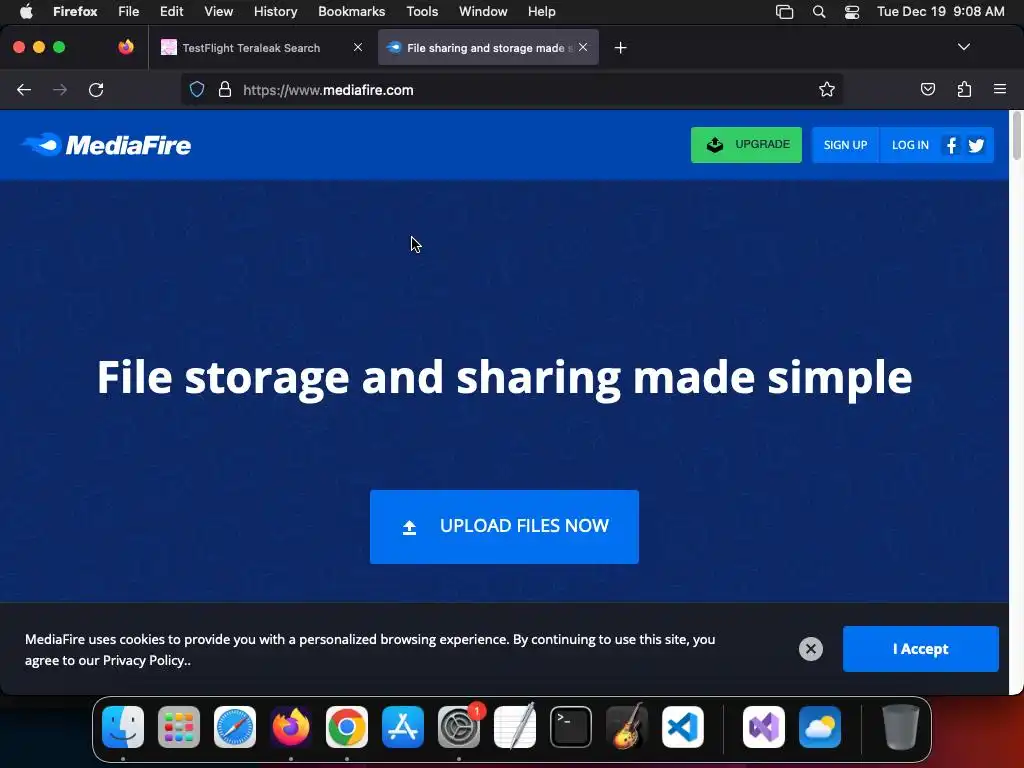
Task: Click the forward navigation arrow
Action: [x=60, y=89]
